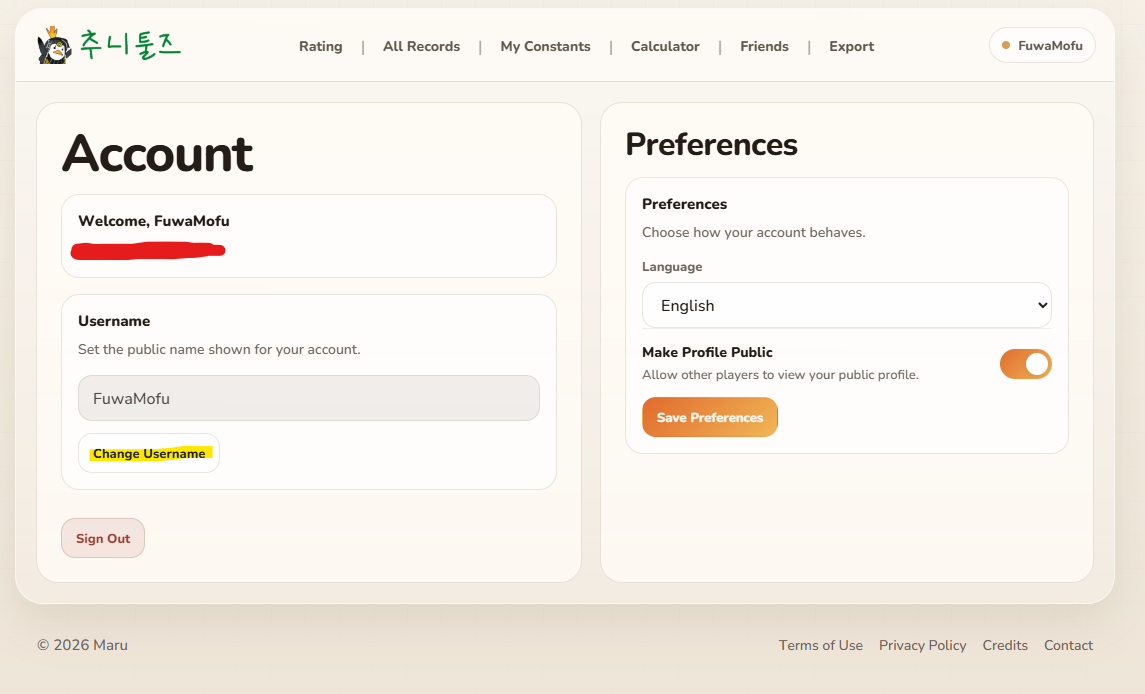Click the Contact footer link
This screenshot has width=1145, height=694.
tap(1068, 645)
